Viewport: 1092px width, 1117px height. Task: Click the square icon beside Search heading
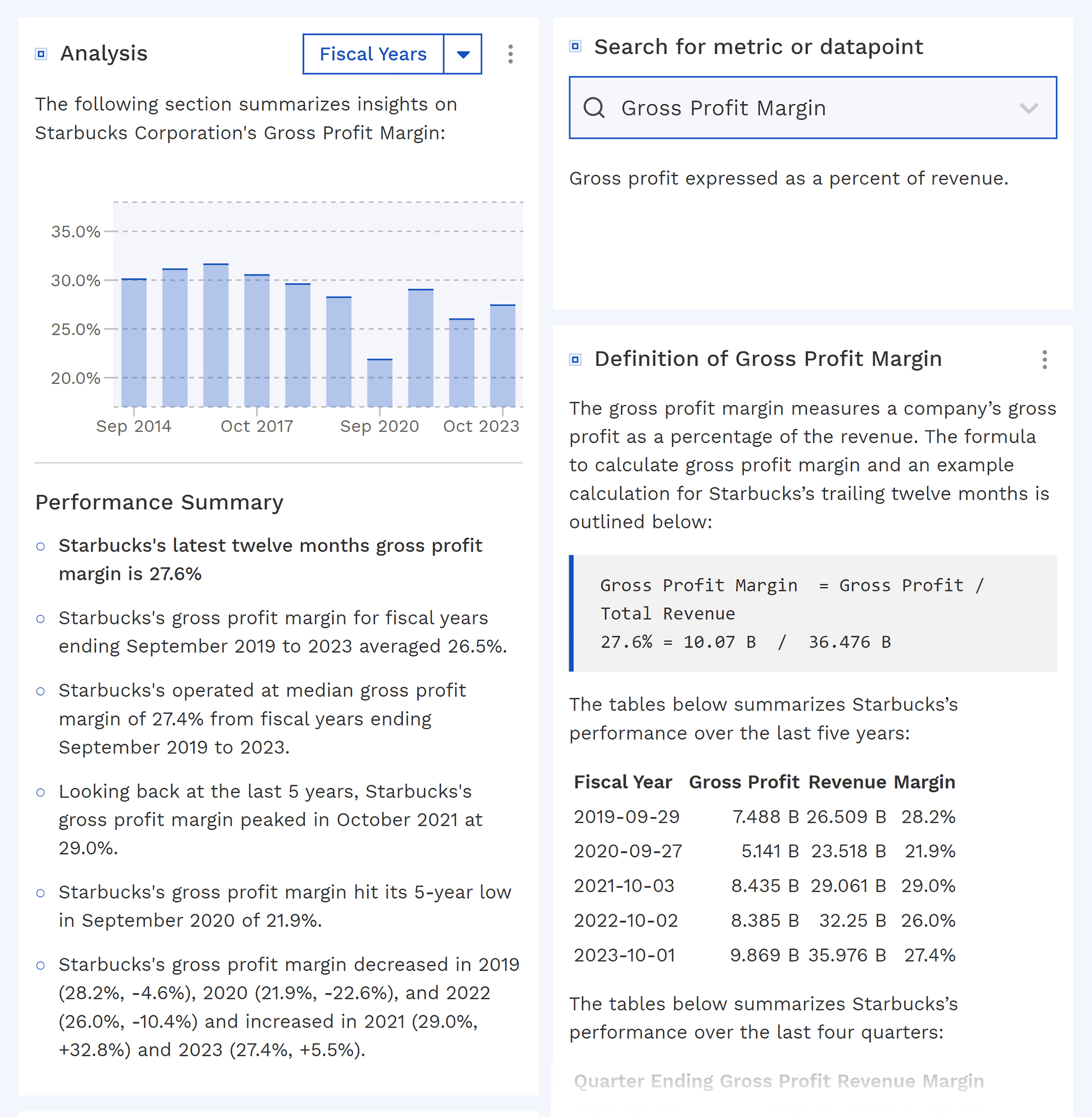click(x=575, y=46)
